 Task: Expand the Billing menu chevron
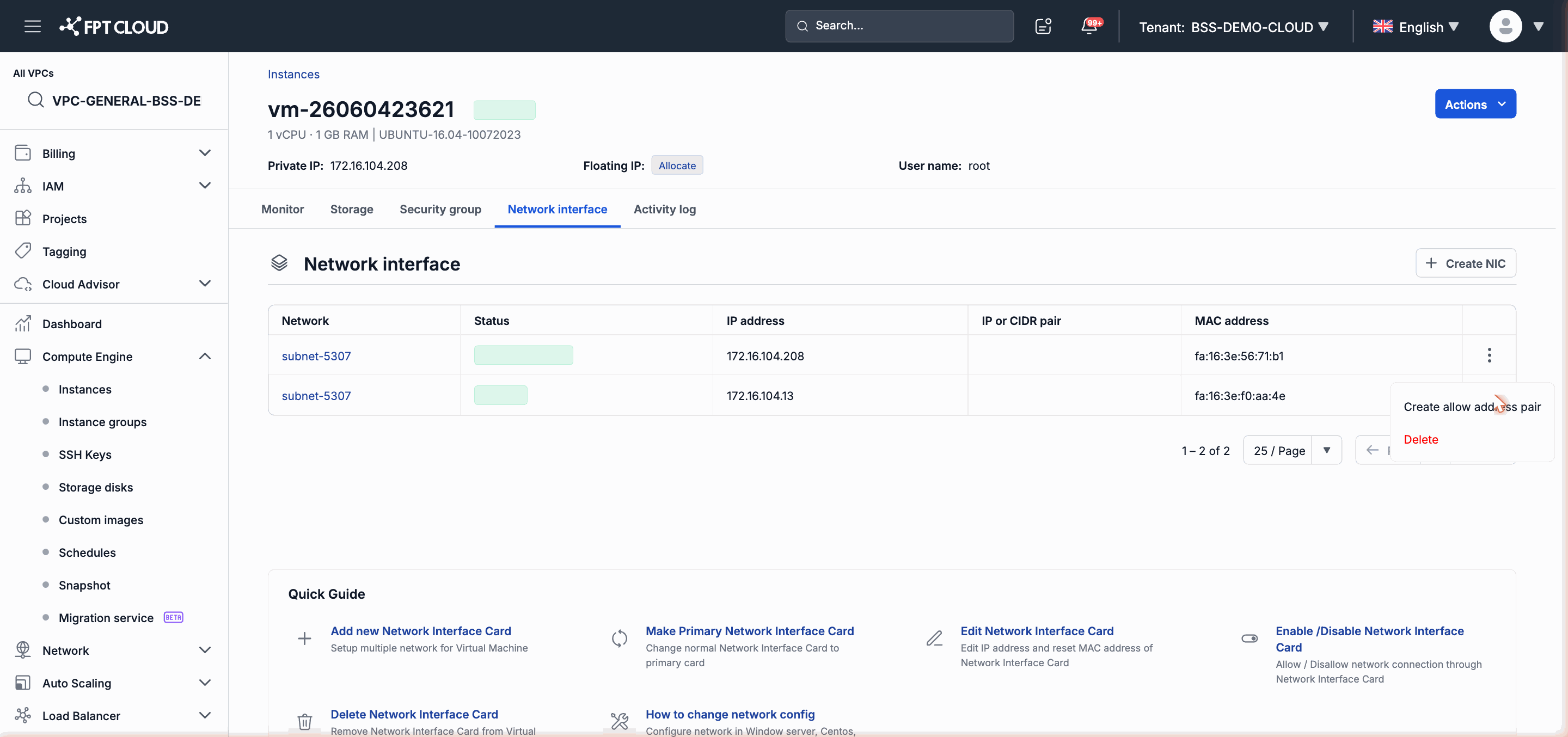pos(205,153)
